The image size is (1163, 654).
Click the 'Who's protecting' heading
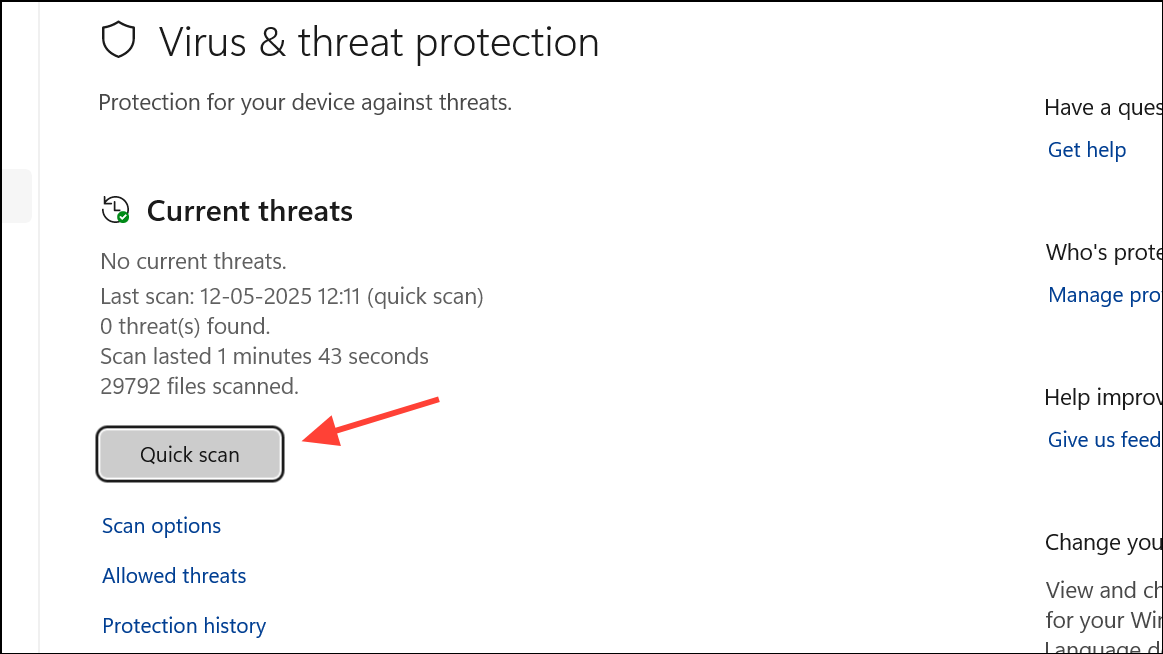pyautogui.click(x=1104, y=253)
